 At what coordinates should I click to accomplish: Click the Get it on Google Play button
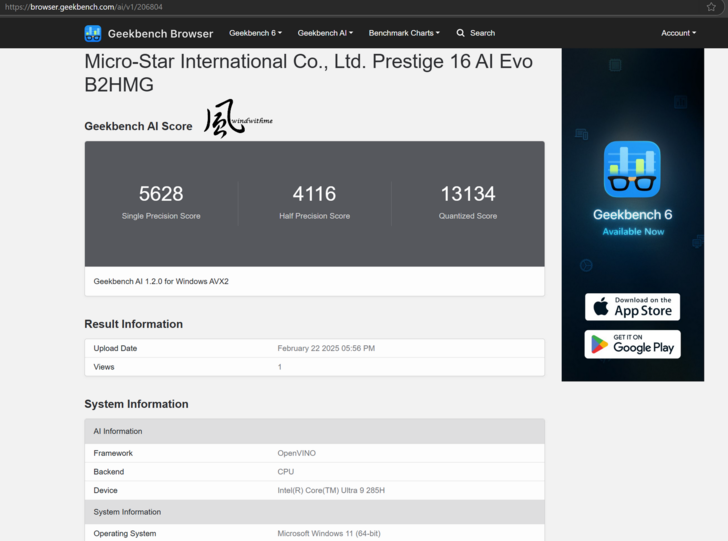(632, 345)
